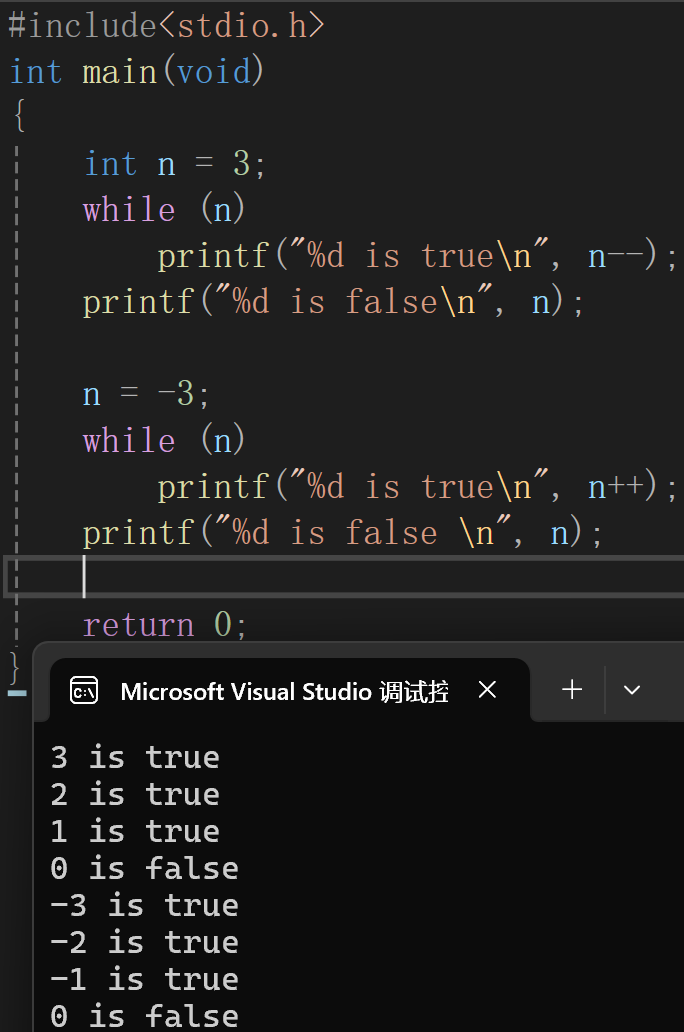Click the 'n = -3;' assignment line
684x1032 pixels.
point(146,394)
